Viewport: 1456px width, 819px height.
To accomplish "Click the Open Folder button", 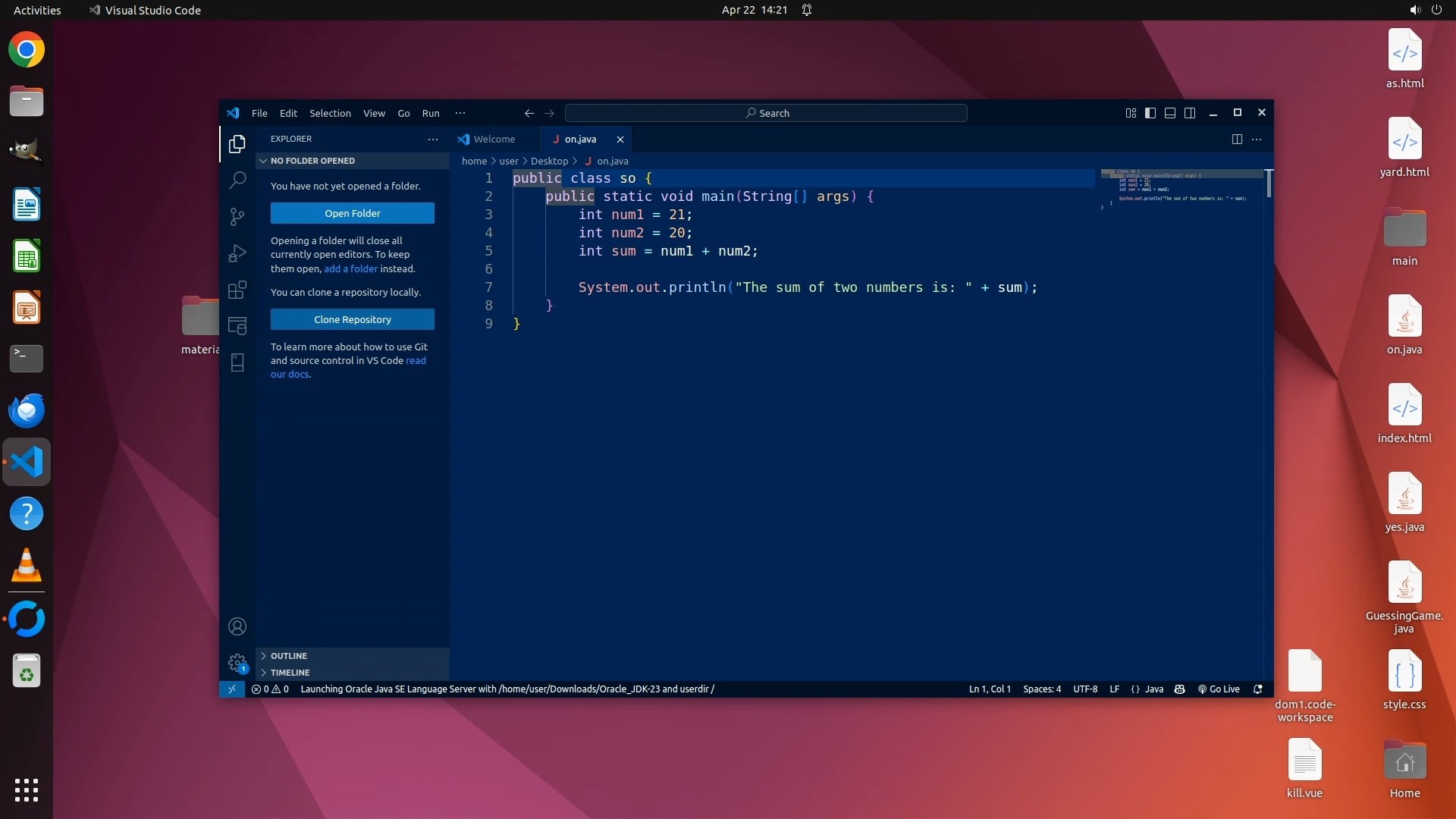I will tap(353, 213).
